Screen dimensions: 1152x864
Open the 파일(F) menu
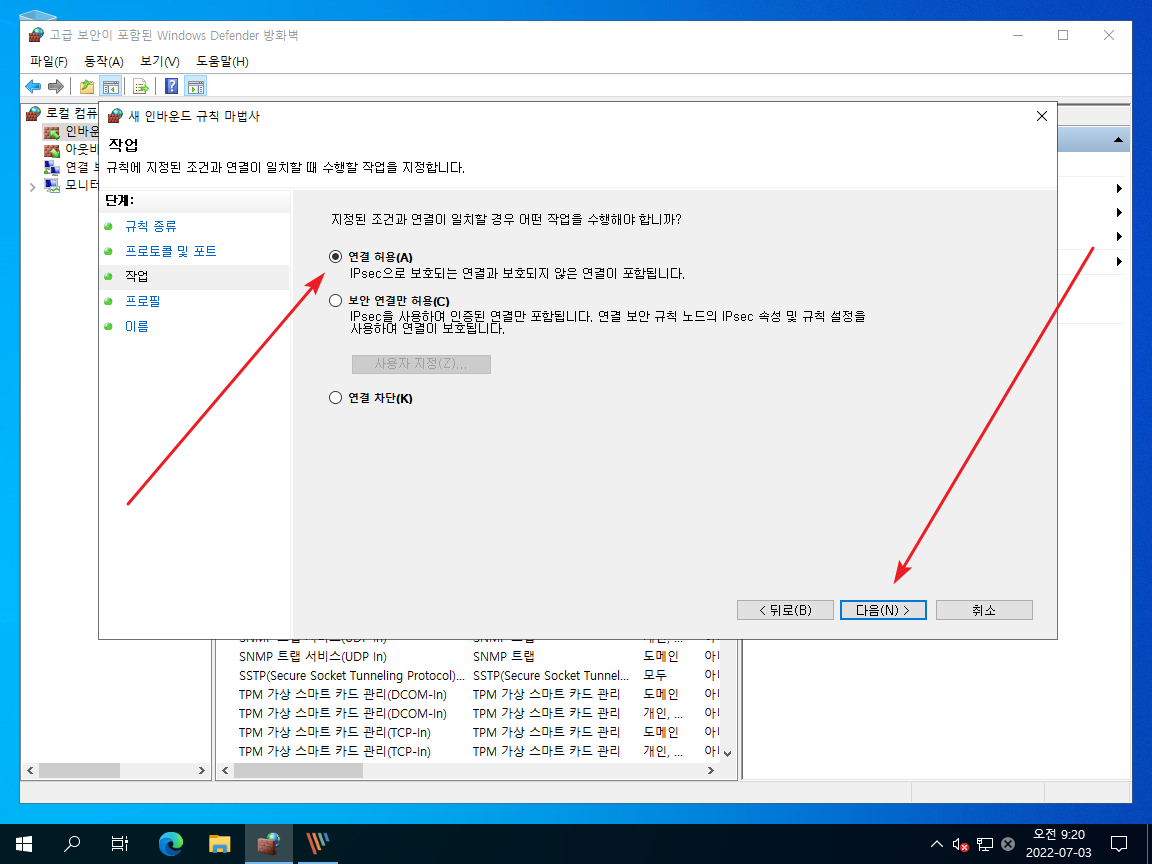tap(48, 62)
